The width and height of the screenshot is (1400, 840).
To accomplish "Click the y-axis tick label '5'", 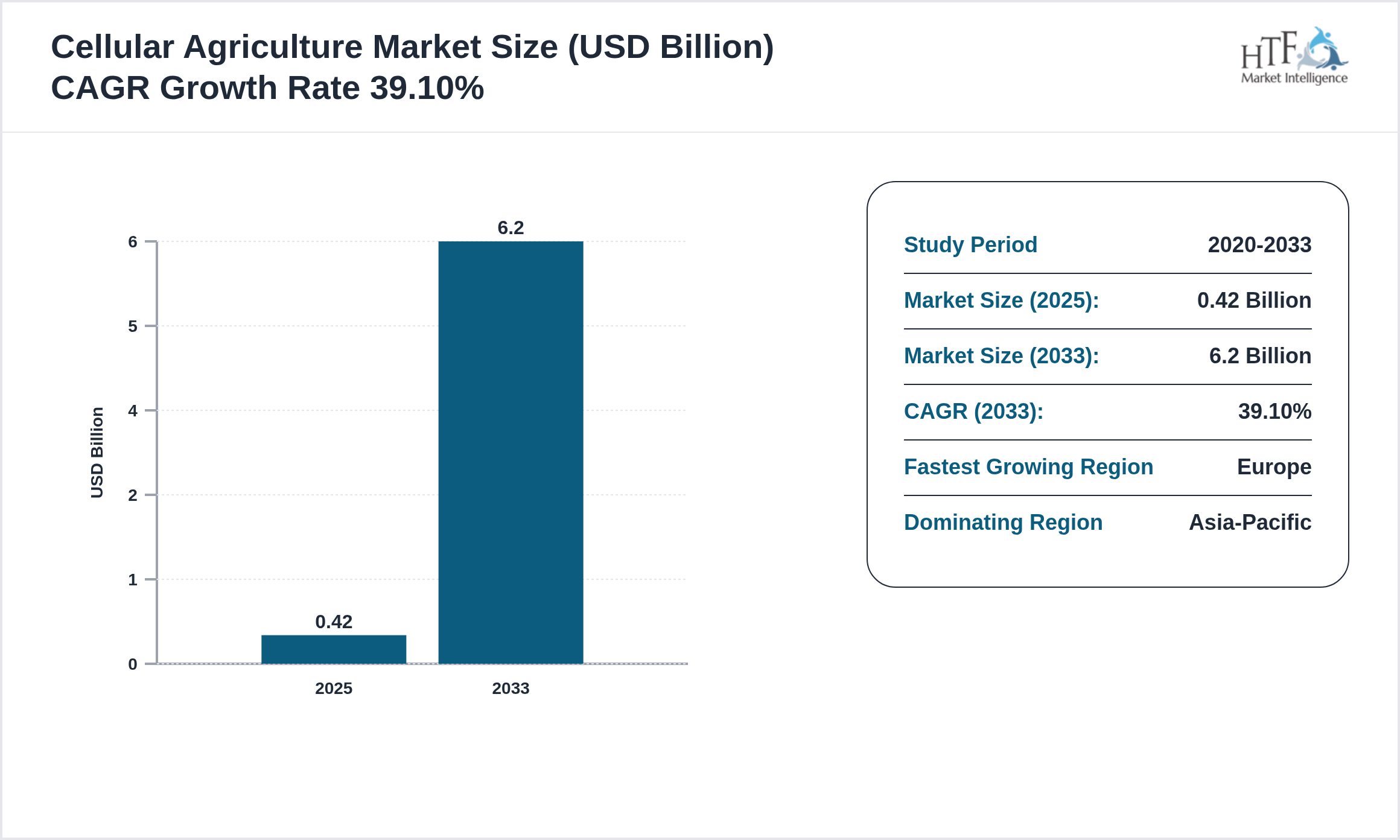I will (133, 326).
